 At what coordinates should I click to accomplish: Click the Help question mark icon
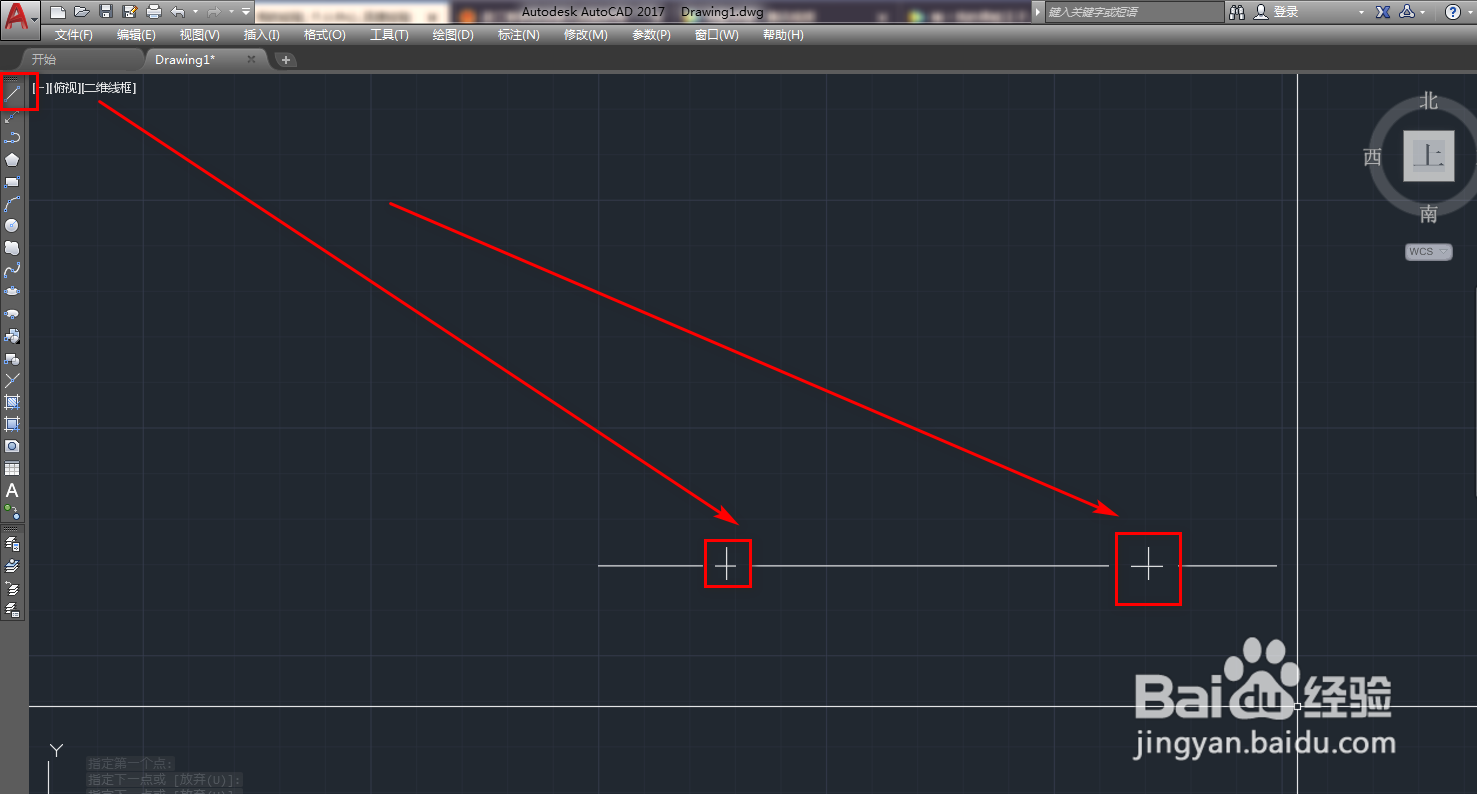pos(1453,12)
